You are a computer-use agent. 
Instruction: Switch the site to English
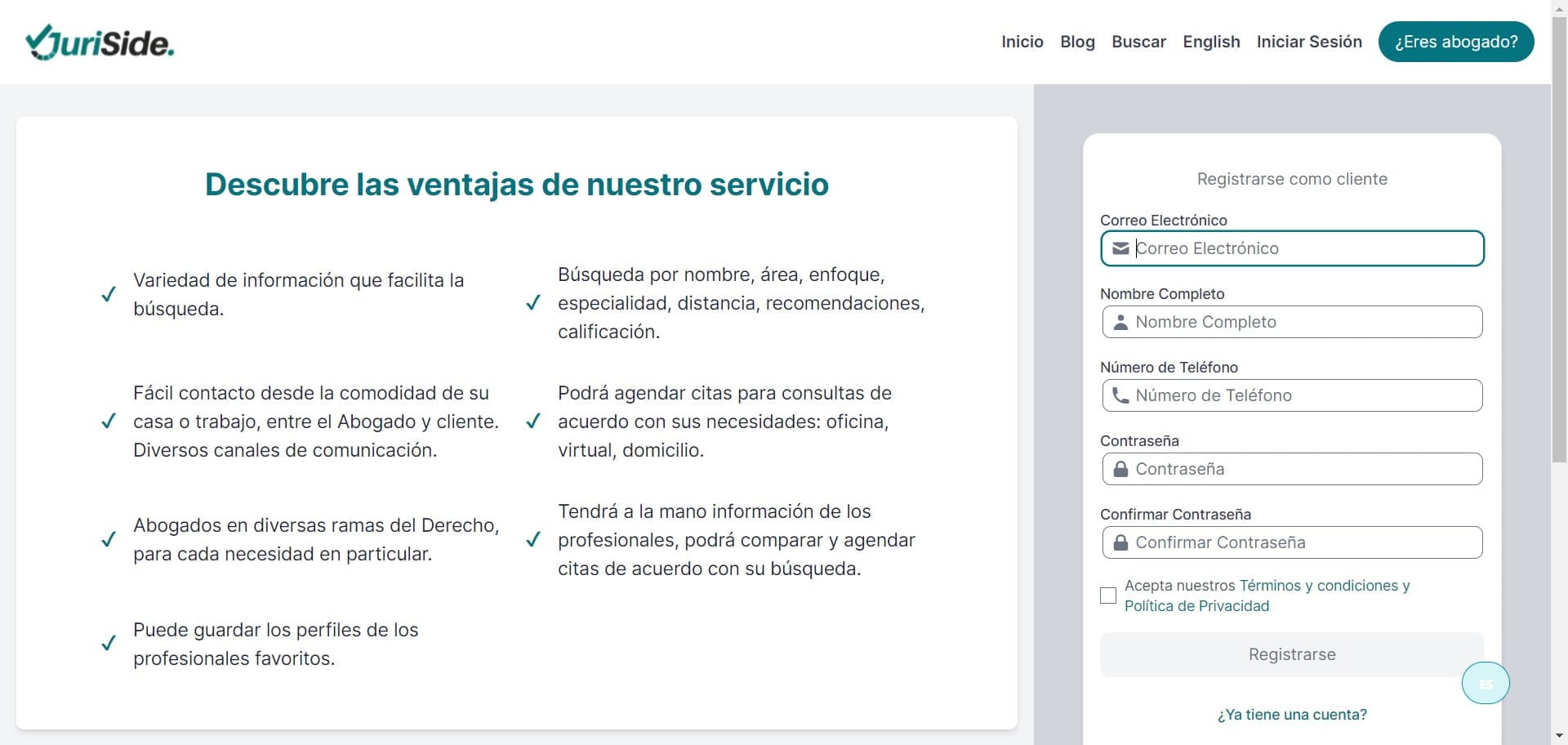tap(1211, 42)
